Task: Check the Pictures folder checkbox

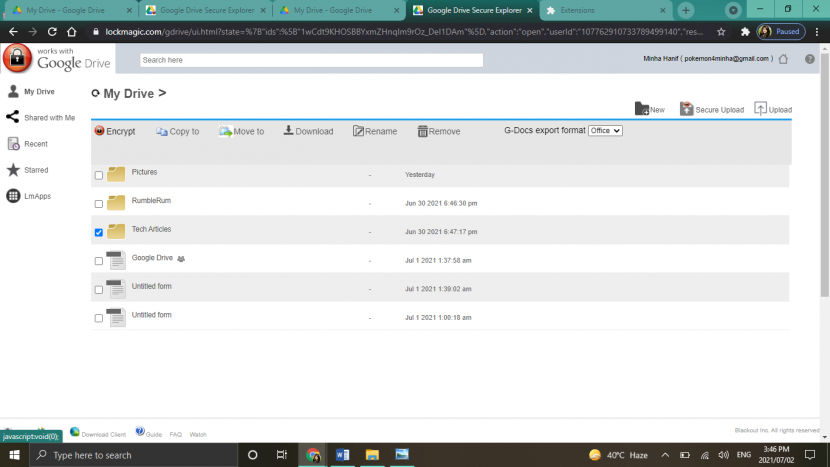Action: click(x=98, y=175)
